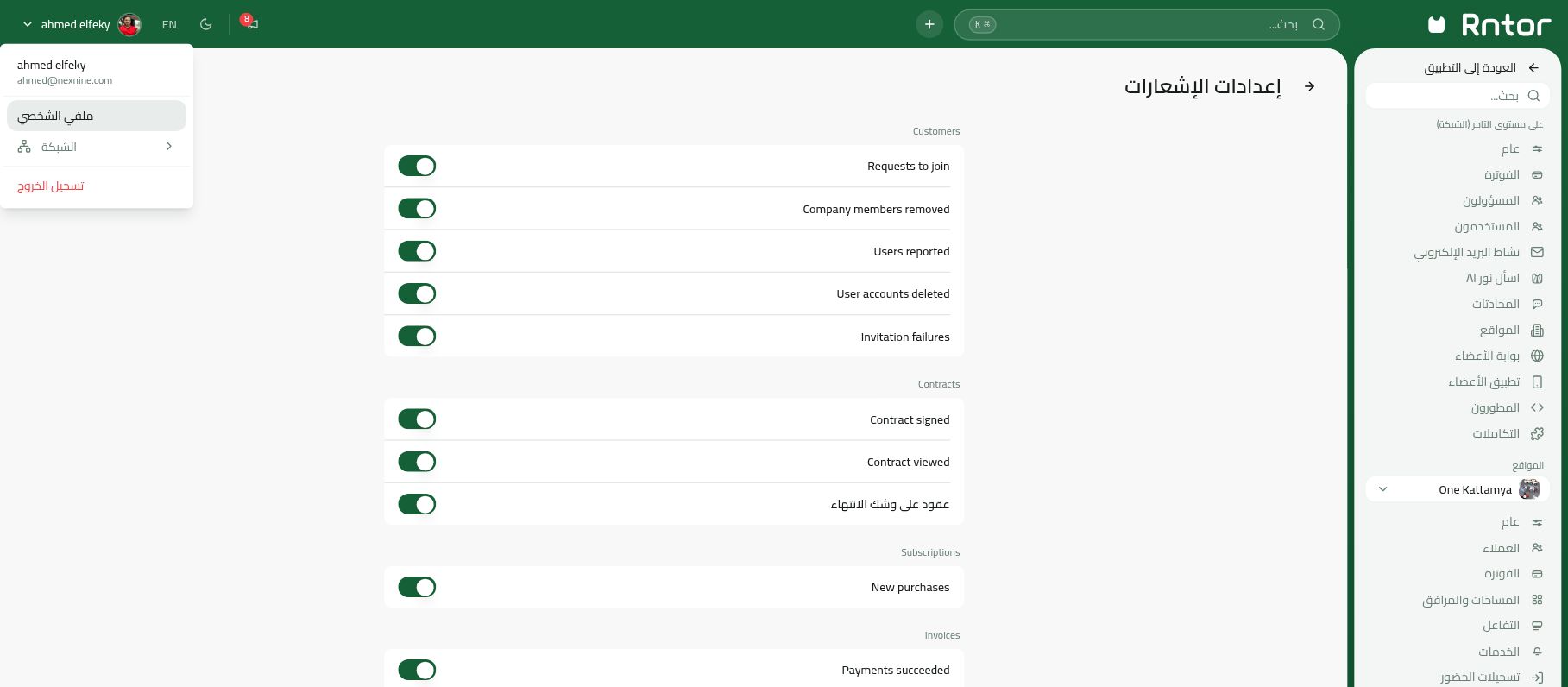Toggle Users reported switch
This screenshot has height=687, width=1568.
click(x=417, y=251)
